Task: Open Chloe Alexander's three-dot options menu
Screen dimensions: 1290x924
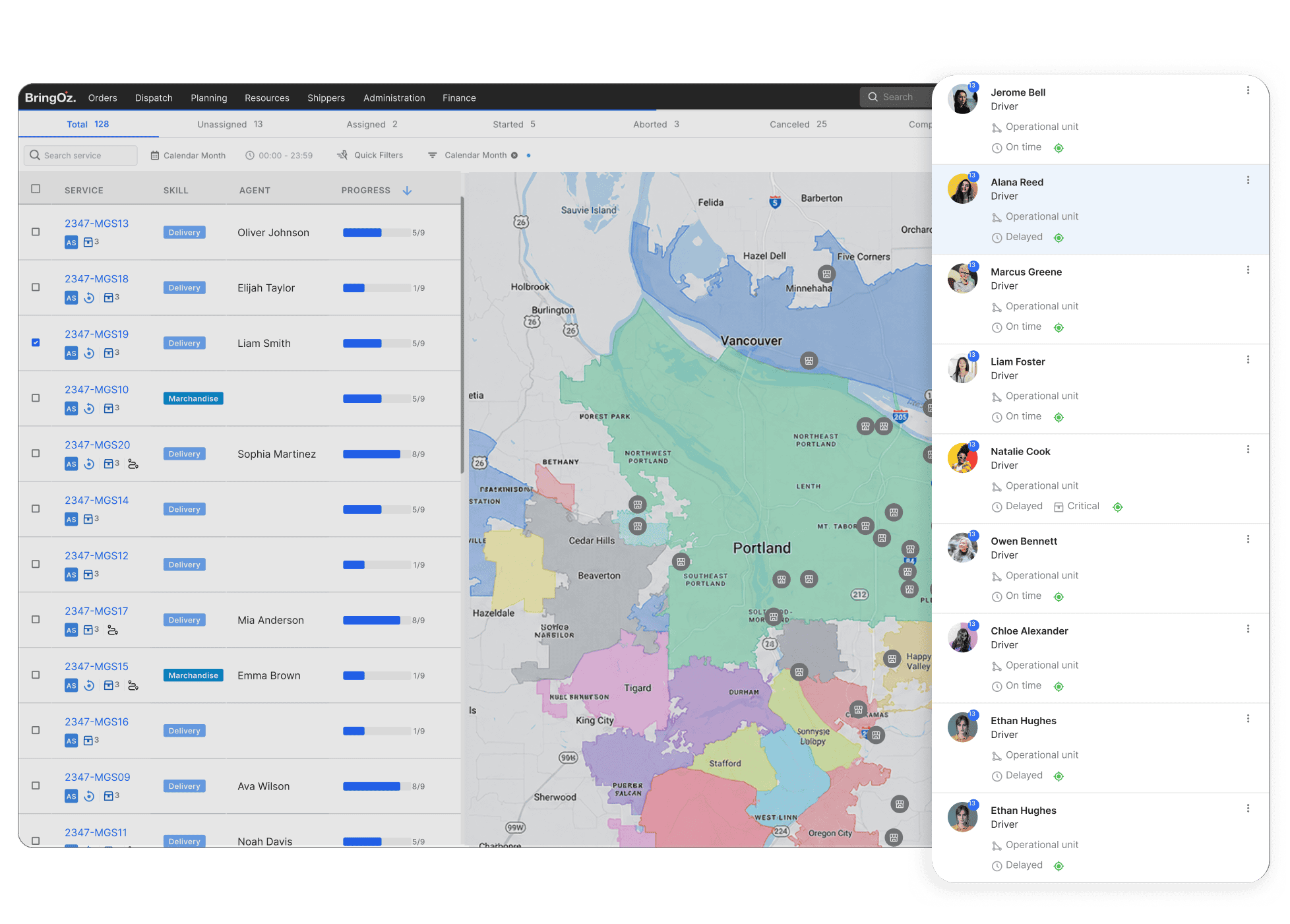Action: [1248, 629]
